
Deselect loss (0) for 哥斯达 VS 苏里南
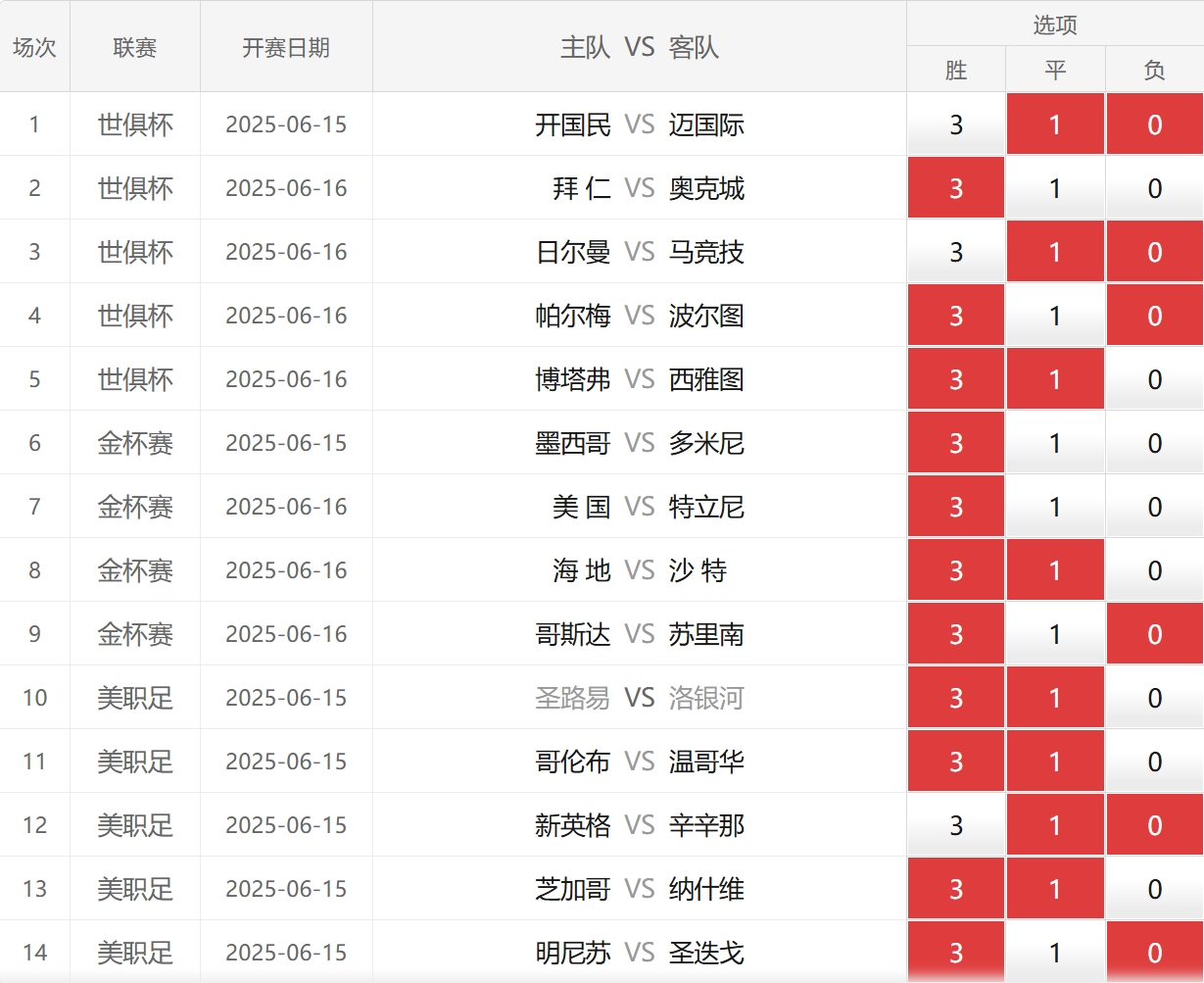1155,634
